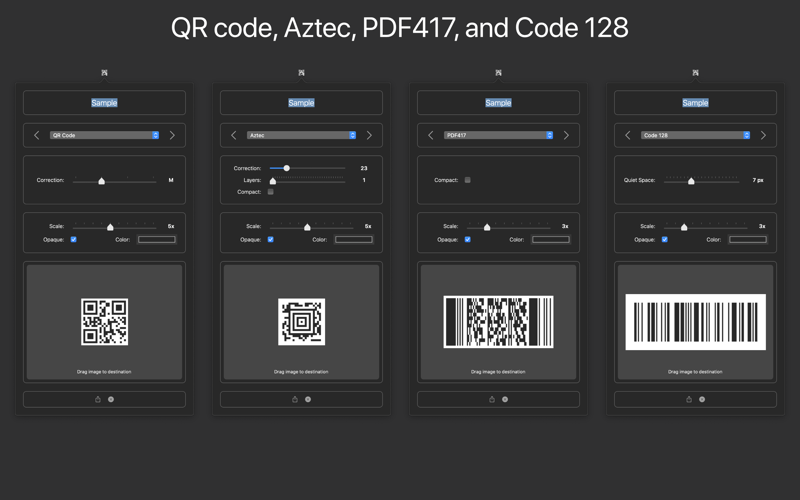Click the round x icon in PDF417 panel
The height and width of the screenshot is (500, 800).
point(505,399)
